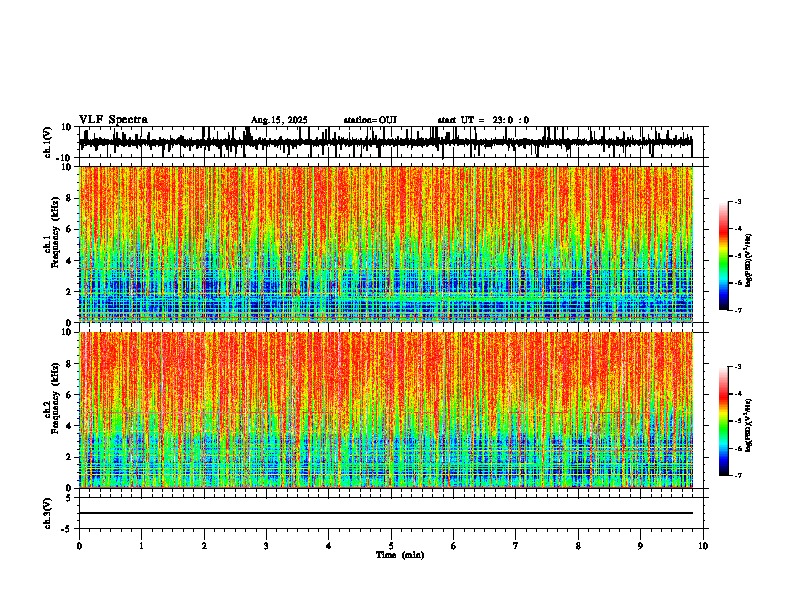This screenshot has width=792, height=612.
Task: Click time-axis tick label "5"
Action: click(x=391, y=546)
